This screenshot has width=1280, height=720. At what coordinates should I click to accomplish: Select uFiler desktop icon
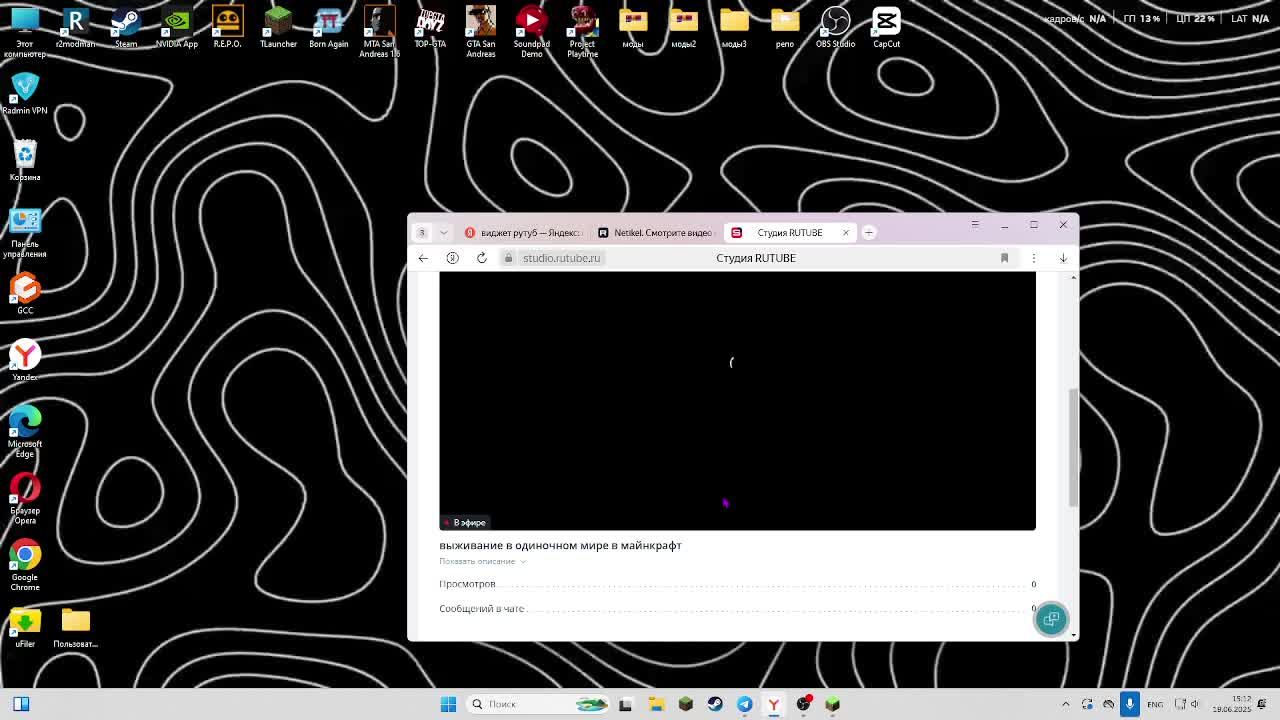click(x=25, y=628)
